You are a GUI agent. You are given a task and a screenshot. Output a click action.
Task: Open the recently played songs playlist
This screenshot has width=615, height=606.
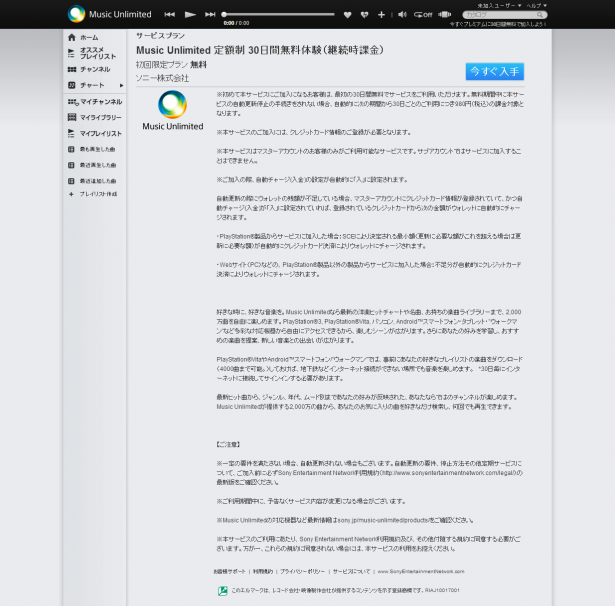pos(98,165)
